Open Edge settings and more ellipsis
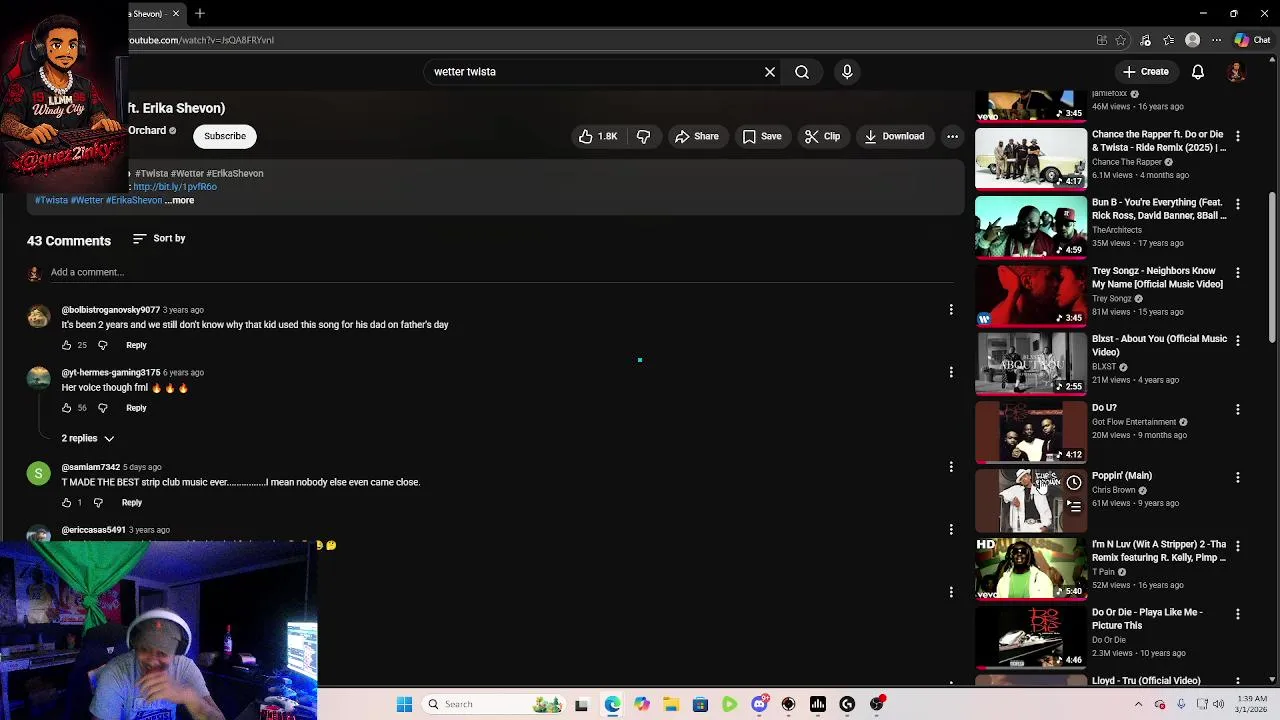 coord(1216,40)
